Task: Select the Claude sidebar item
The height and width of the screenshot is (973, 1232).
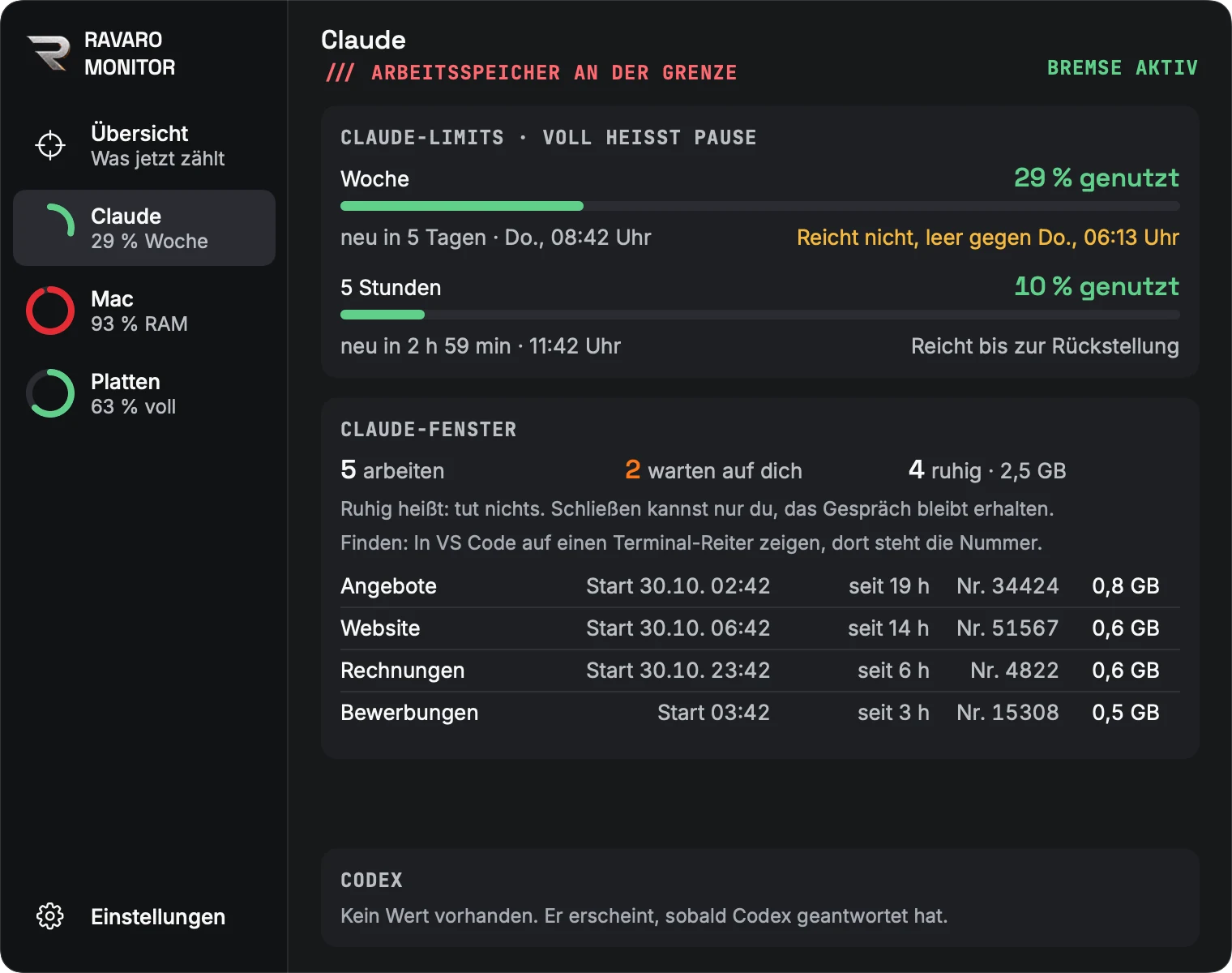Action: 144,228
